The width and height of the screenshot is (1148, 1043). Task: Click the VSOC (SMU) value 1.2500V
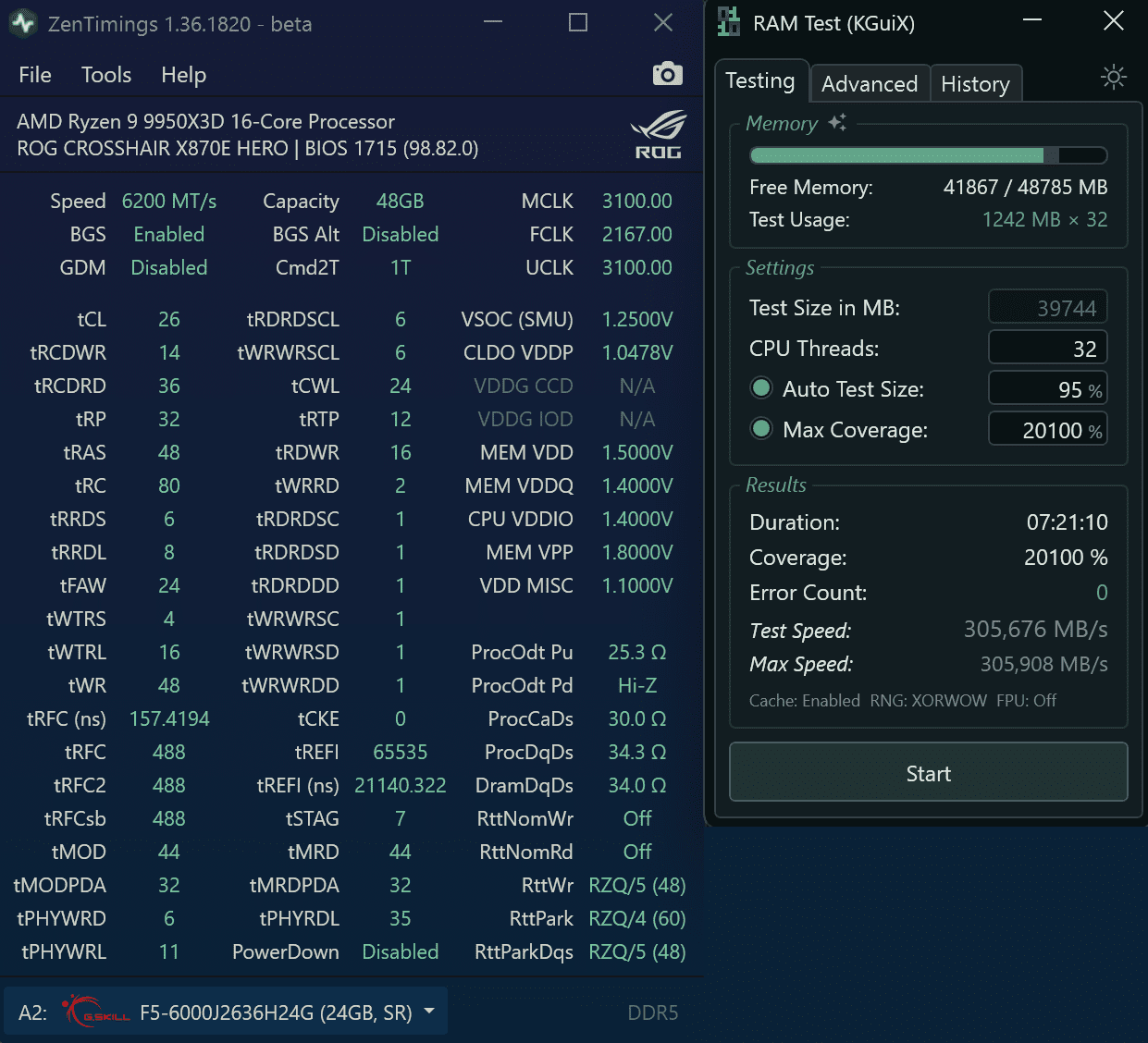click(637, 319)
